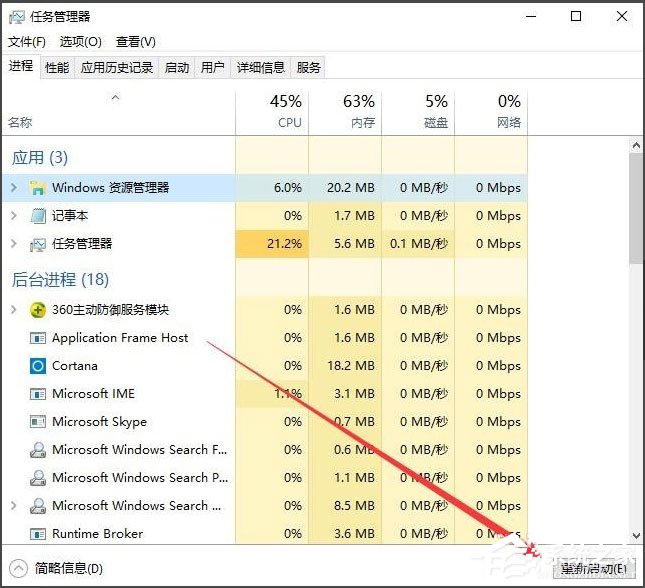645x588 pixels.
Task: Click the Microsoft Skype icon
Action: click(38, 422)
